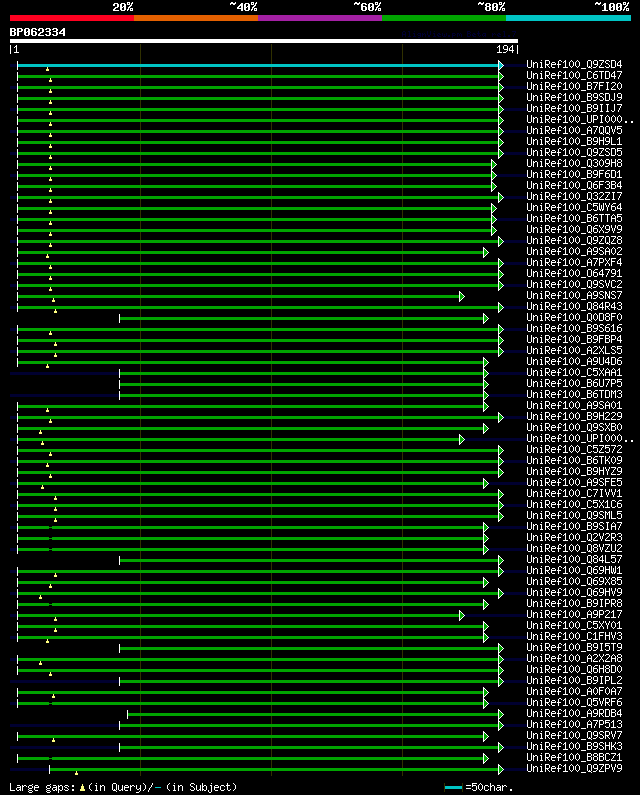640x795 pixels.
Task: Select the UniRef100_A9SA01 label
Action: tap(574, 406)
